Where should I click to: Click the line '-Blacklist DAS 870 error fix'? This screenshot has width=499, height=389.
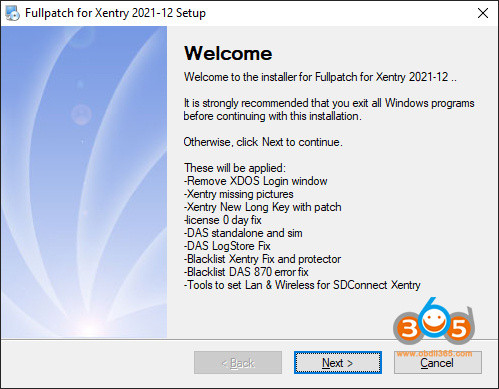(246, 272)
